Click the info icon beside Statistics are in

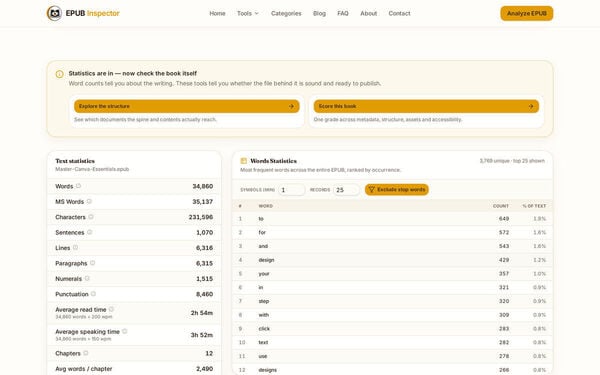60,74
